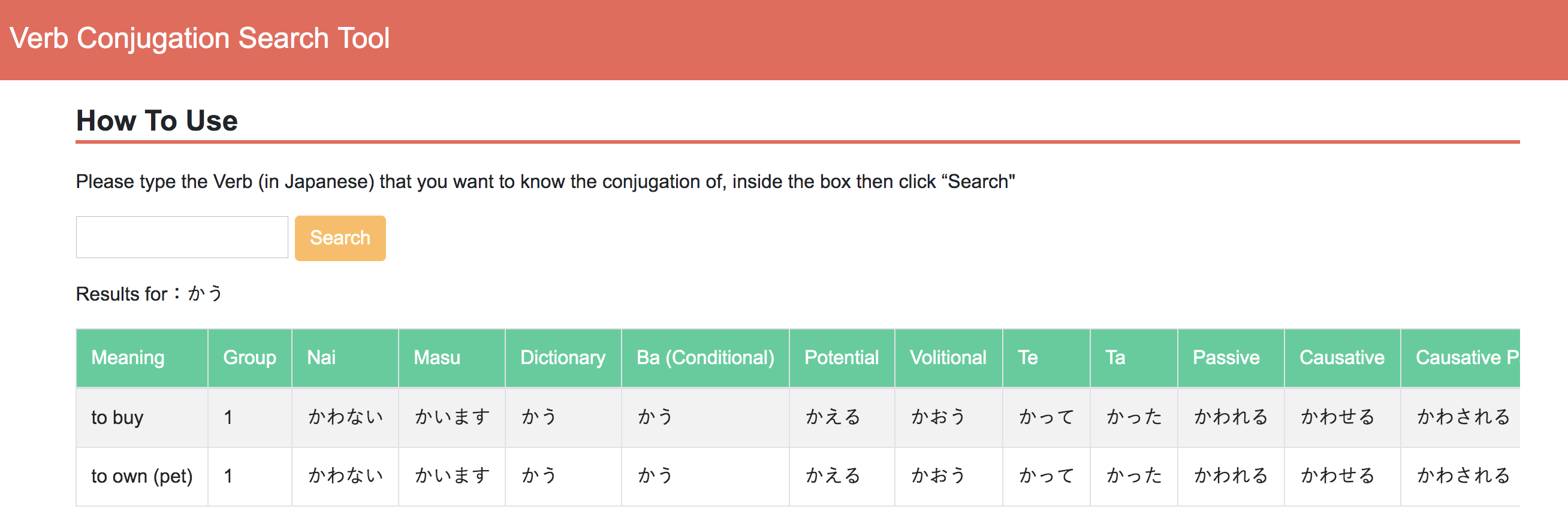
Task: Click the Volitional column header
Action: (948, 358)
